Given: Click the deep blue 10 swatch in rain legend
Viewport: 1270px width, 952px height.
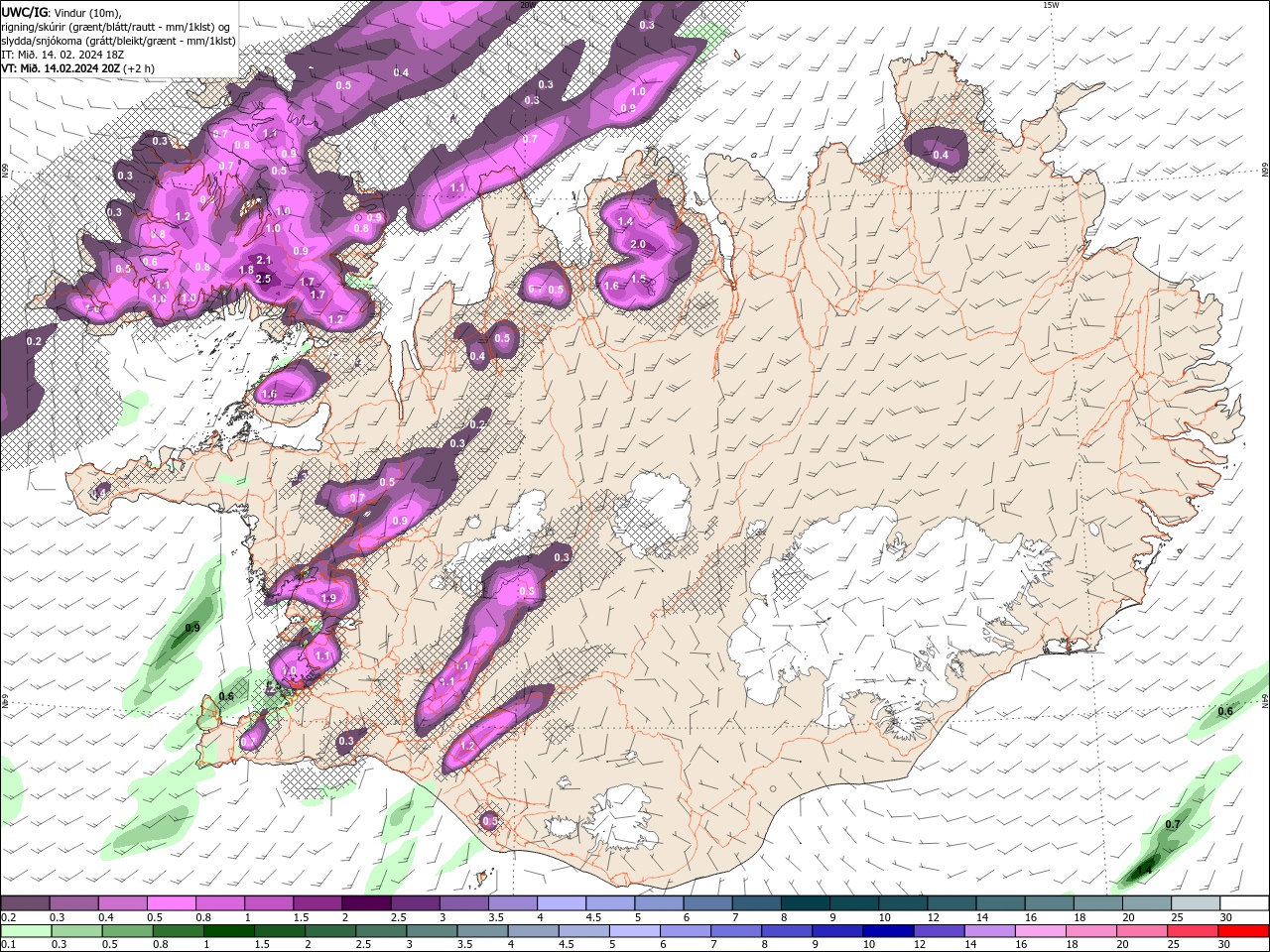Looking at the screenshot, I should coord(888,931).
